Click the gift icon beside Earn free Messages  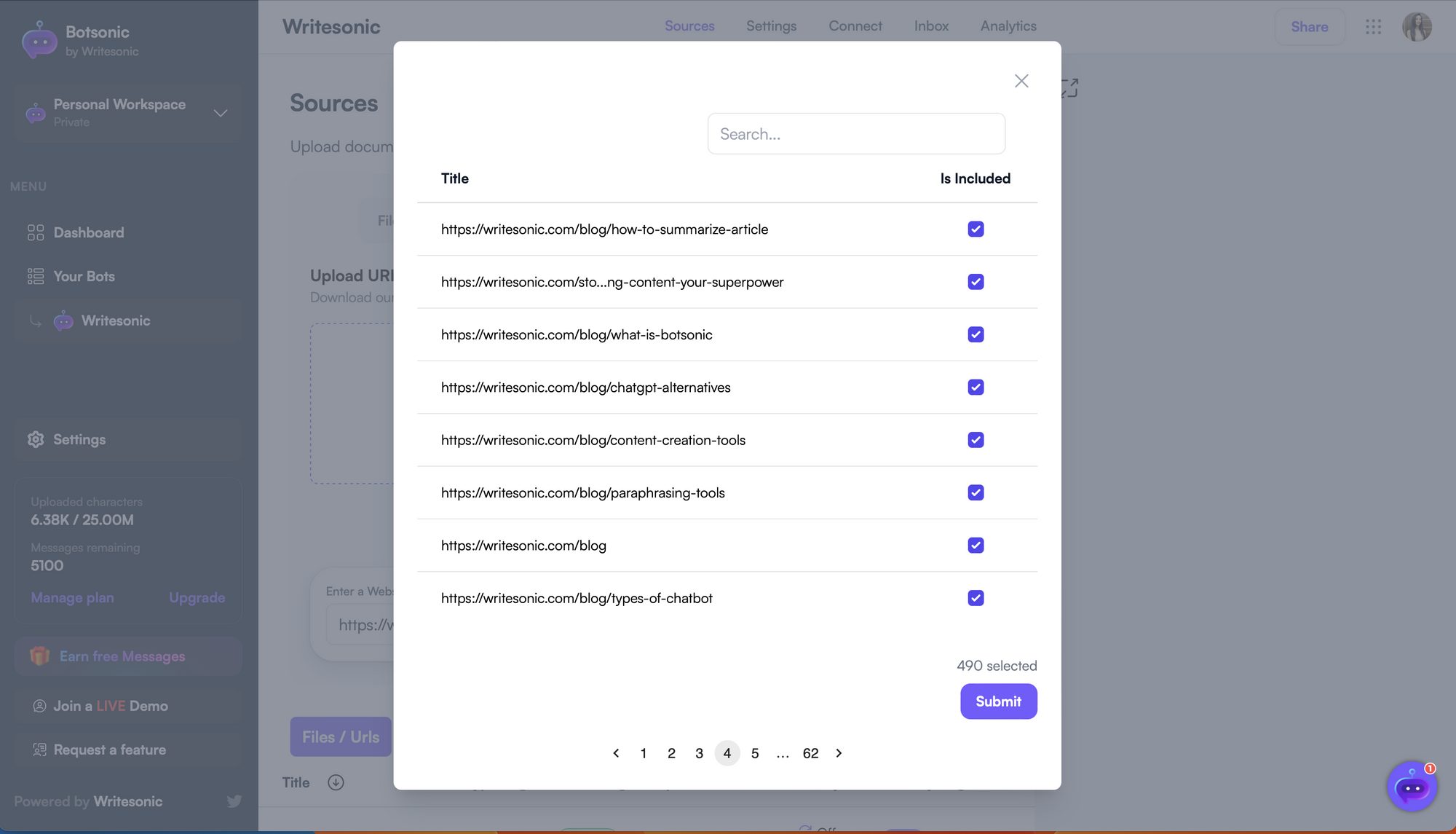(x=40, y=656)
